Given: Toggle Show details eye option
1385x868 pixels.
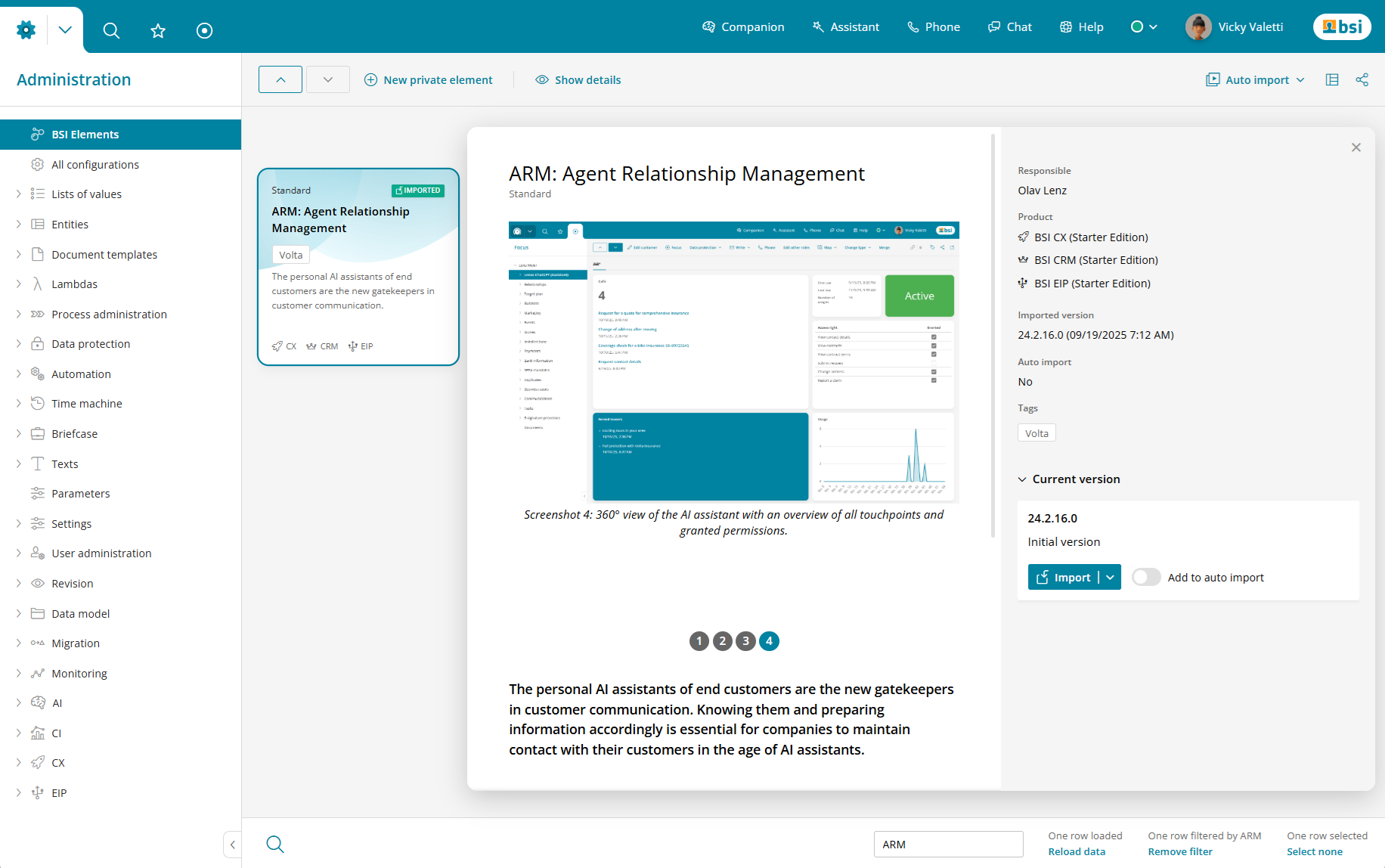Looking at the screenshot, I should click(578, 79).
